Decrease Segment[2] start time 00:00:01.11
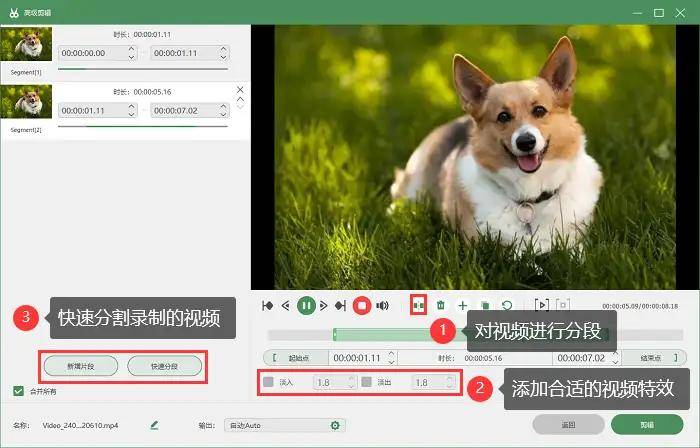The width and height of the screenshot is (700, 448). [x=131, y=114]
